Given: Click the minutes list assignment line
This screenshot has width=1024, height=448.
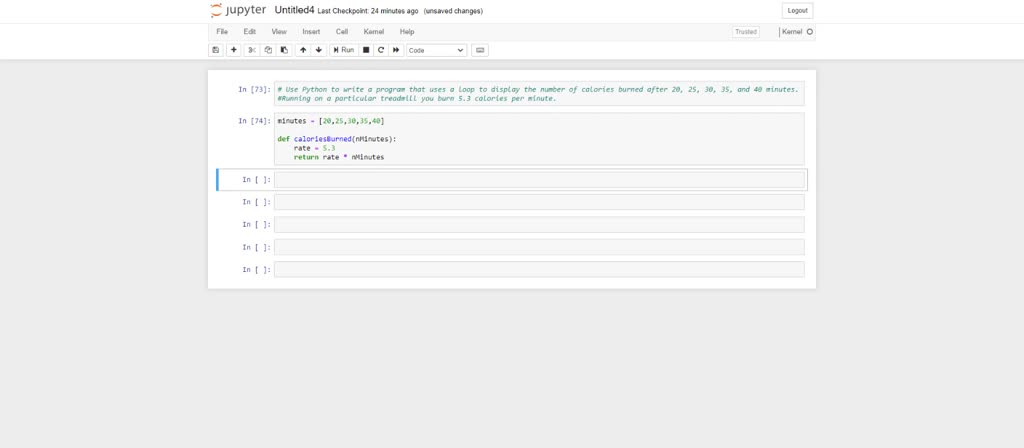Looking at the screenshot, I should click(x=330, y=121).
